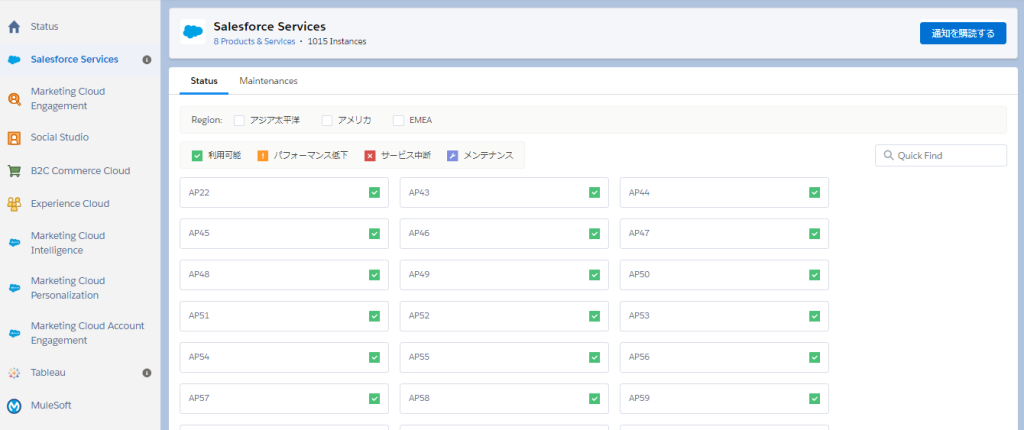Open Marketing Cloud Personalization in sidebar
1024x430 pixels.
click(68, 288)
